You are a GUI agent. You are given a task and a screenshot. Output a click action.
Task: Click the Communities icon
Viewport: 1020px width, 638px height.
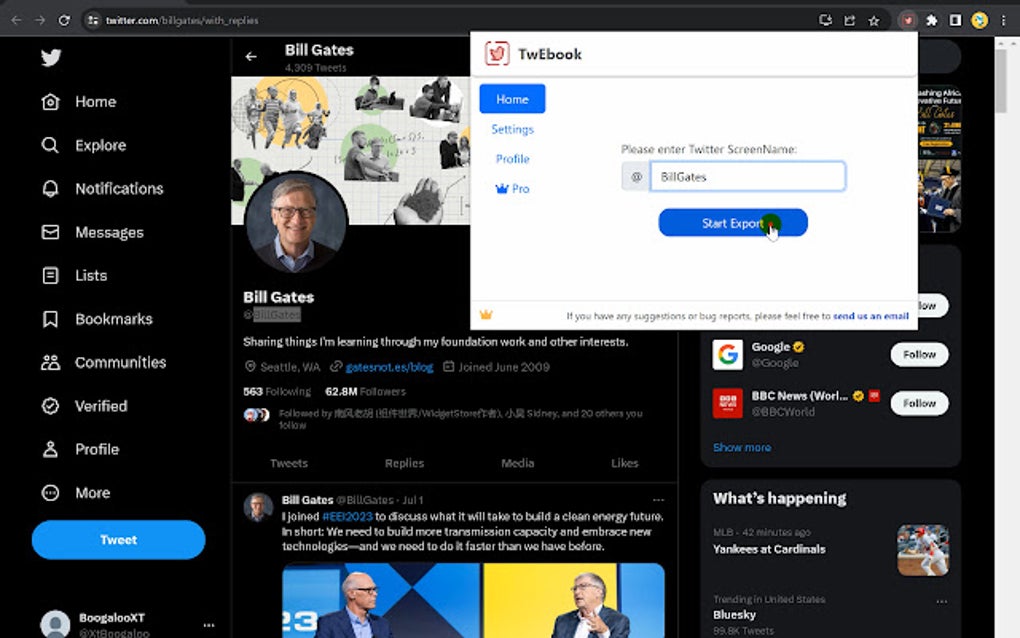click(x=50, y=362)
